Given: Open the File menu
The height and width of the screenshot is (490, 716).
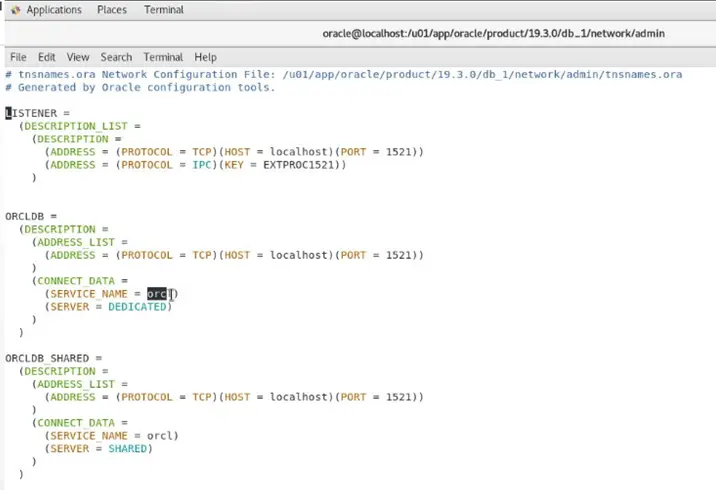Looking at the screenshot, I should 18,57.
